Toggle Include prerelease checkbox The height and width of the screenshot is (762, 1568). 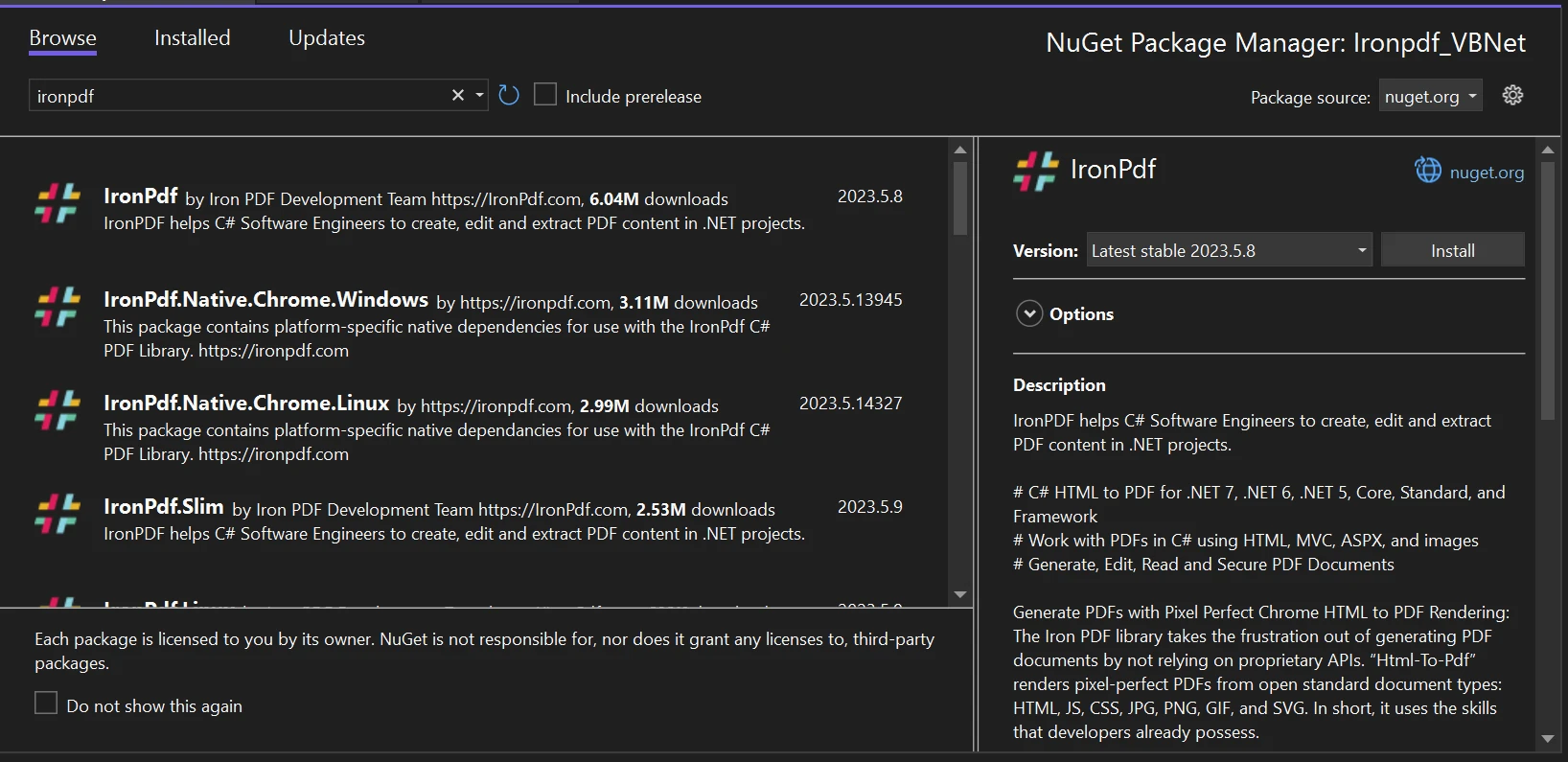tap(545, 95)
